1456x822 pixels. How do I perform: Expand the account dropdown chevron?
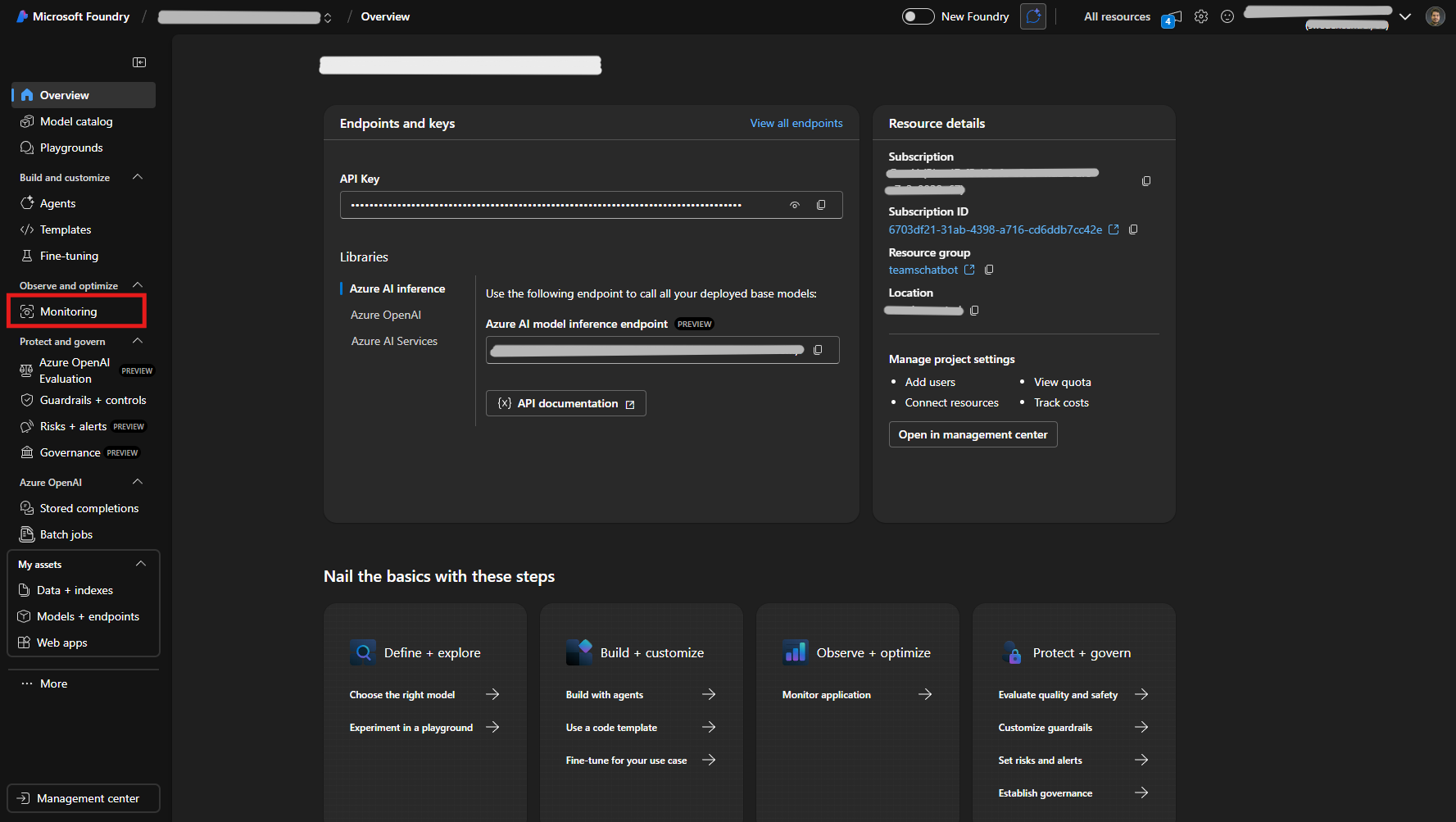(1405, 16)
